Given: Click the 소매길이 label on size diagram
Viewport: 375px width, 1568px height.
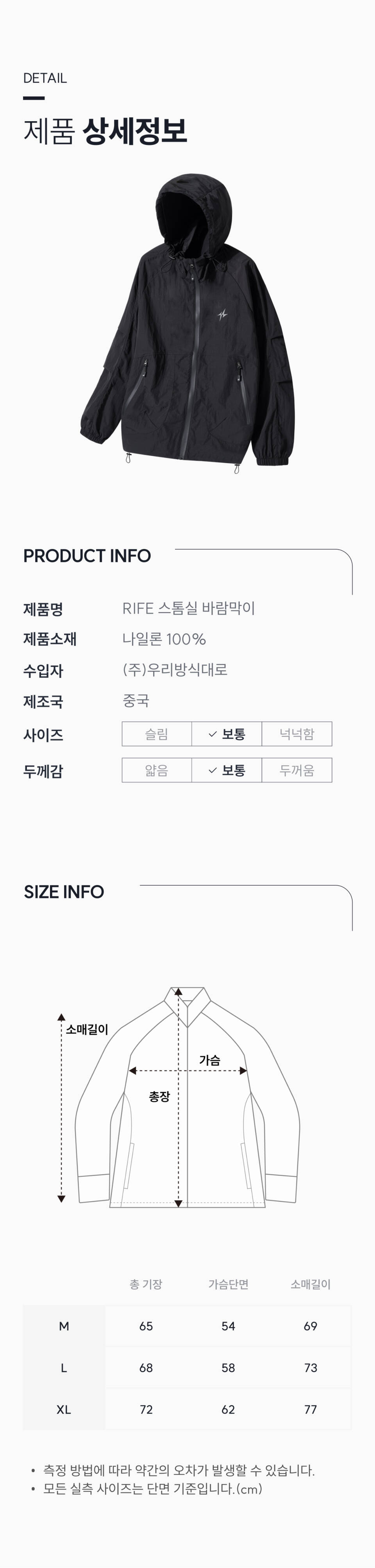Looking at the screenshot, I should 87,1029.
